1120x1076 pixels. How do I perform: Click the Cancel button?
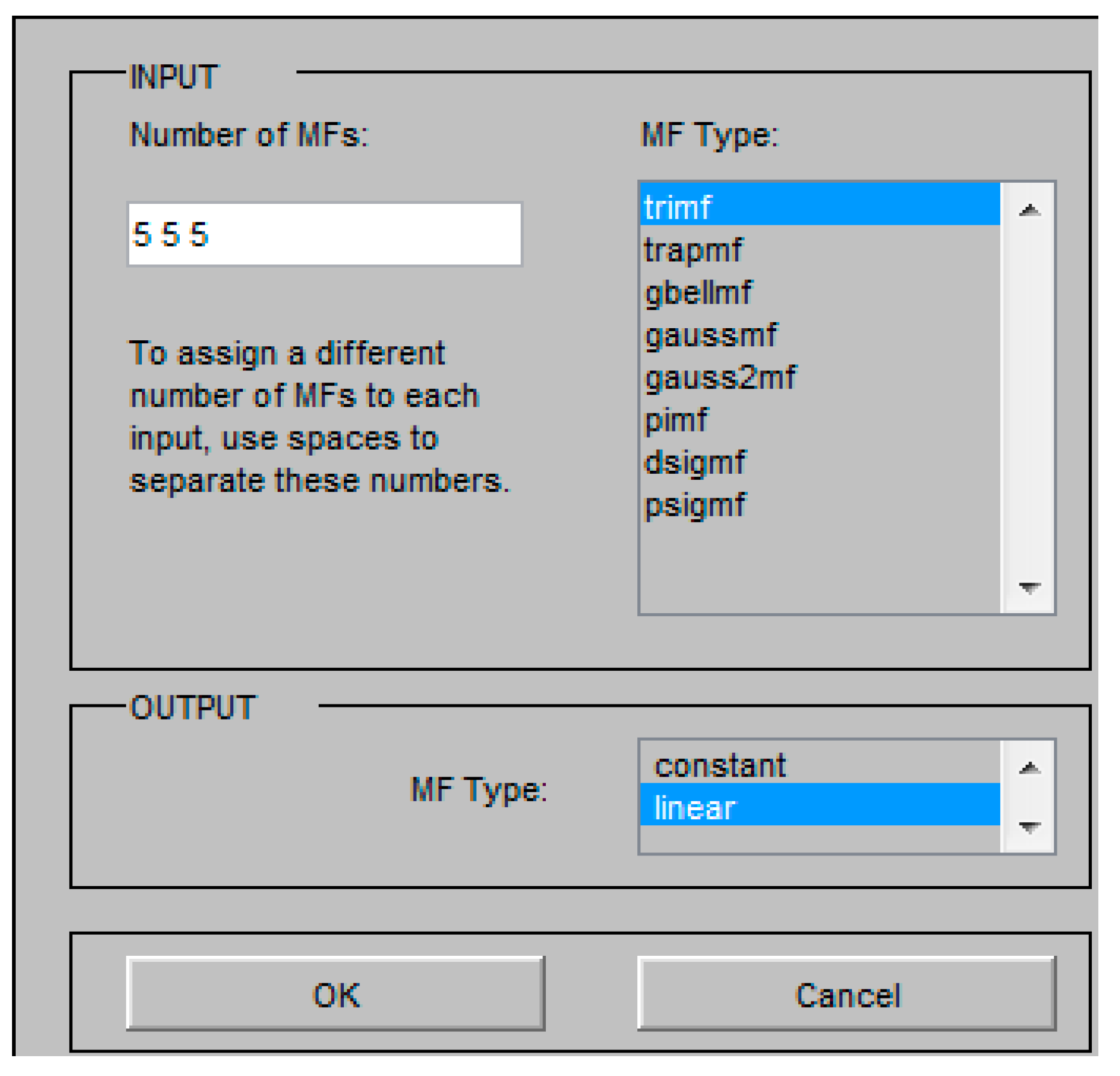click(846, 994)
